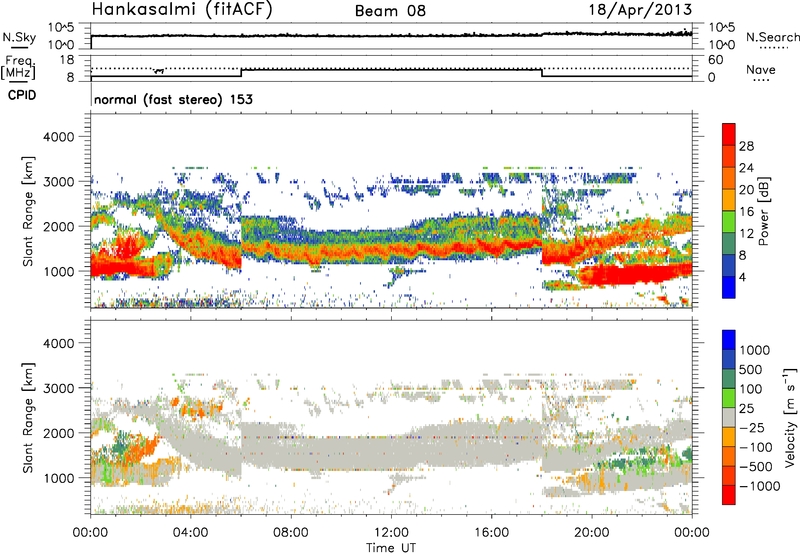Screen dimensions: 800x554
Task: Click the 'CPID' label
Action: pos(22,95)
